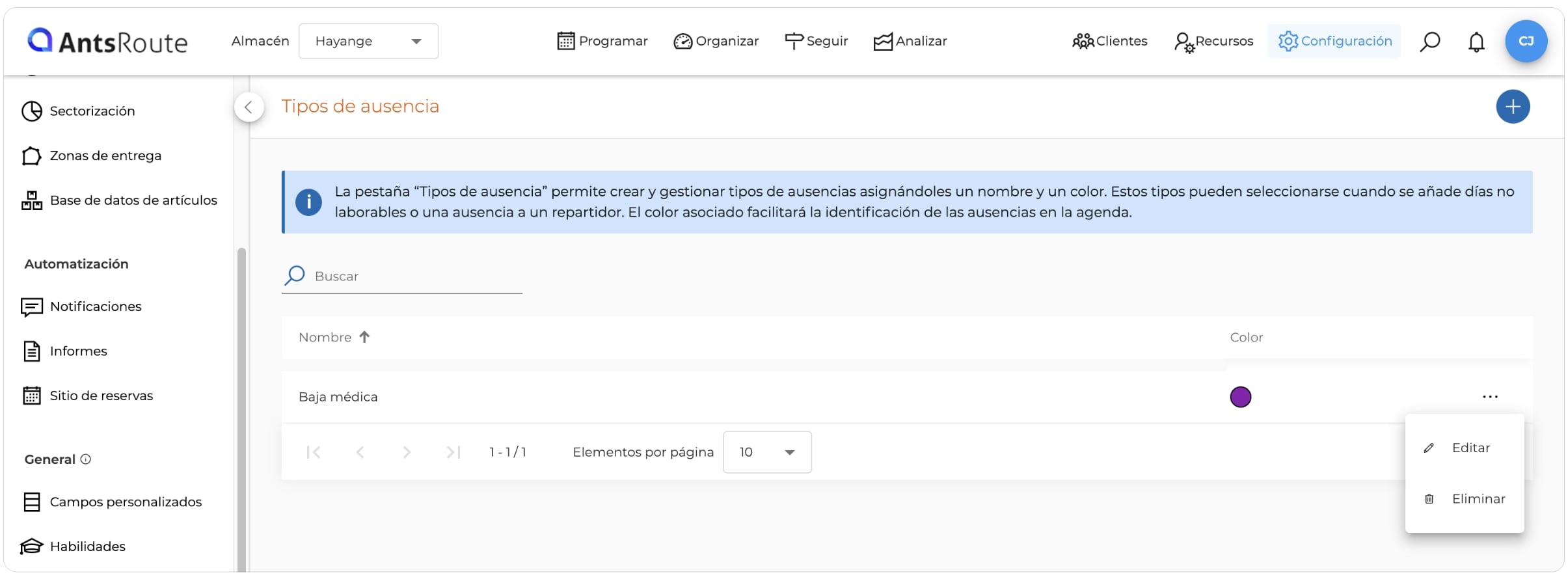Choose Eliminar from the context menu
This screenshot has height=579, width=1568.
1464,499
